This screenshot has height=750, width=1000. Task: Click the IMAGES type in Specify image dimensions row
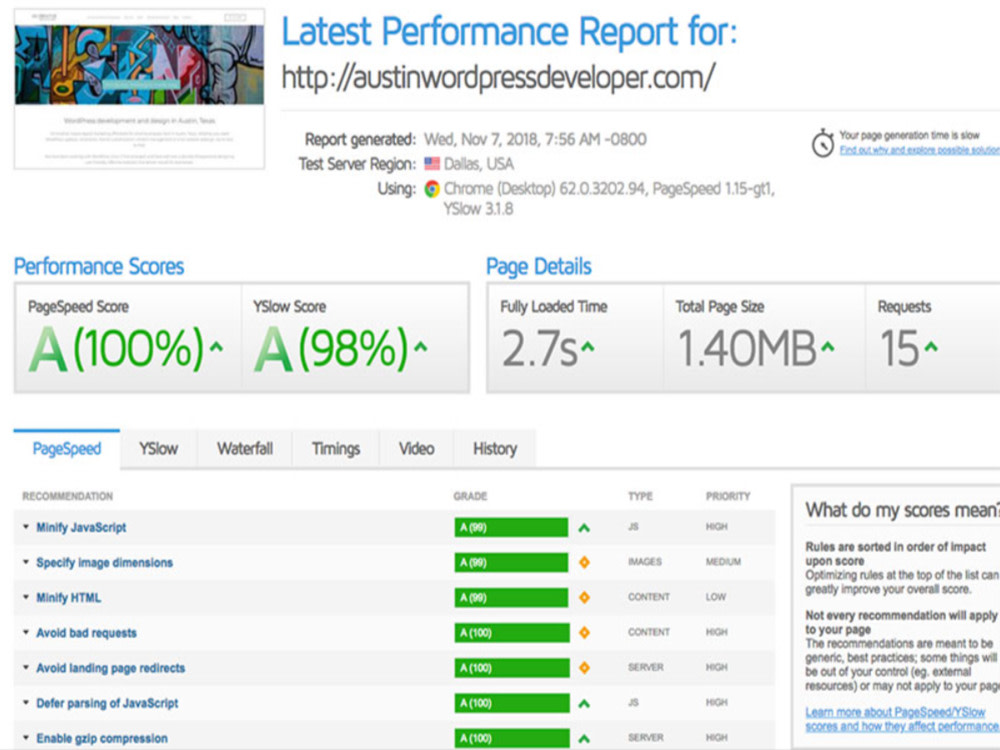pyautogui.click(x=645, y=562)
